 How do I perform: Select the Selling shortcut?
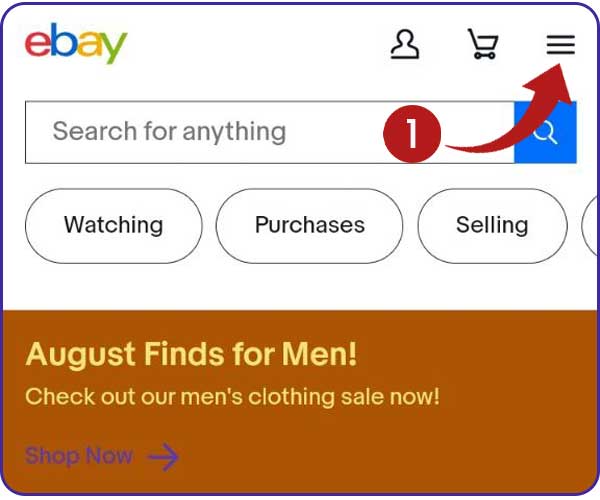(492, 226)
